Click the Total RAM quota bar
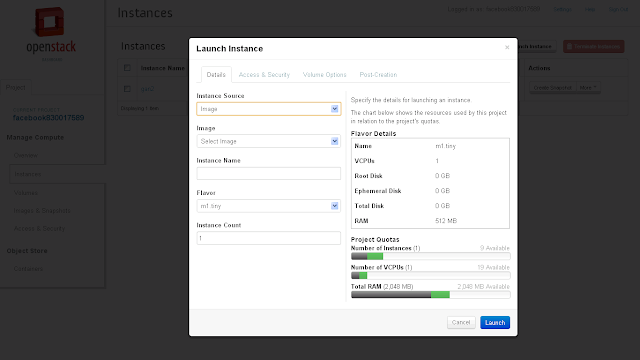The height and width of the screenshot is (360, 640). click(431, 295)
